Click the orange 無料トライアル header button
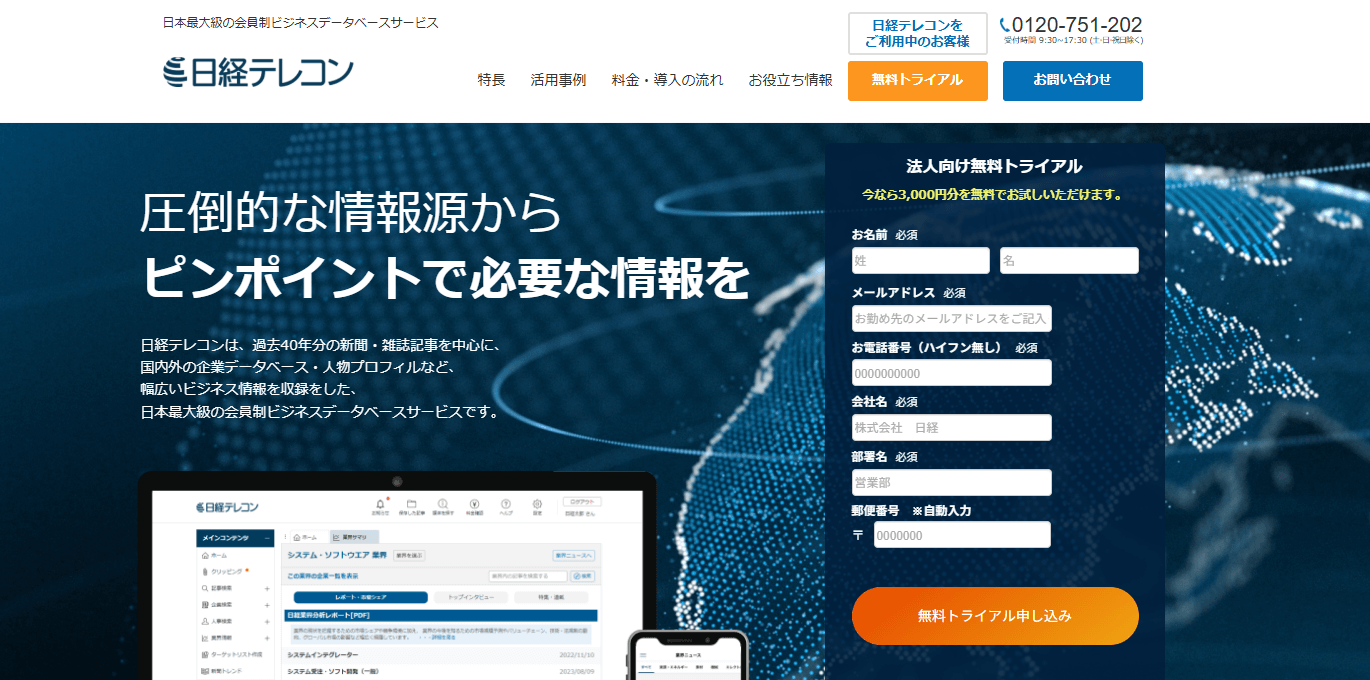Screen dimensions: 1370x680 click(x=917, y=80)
